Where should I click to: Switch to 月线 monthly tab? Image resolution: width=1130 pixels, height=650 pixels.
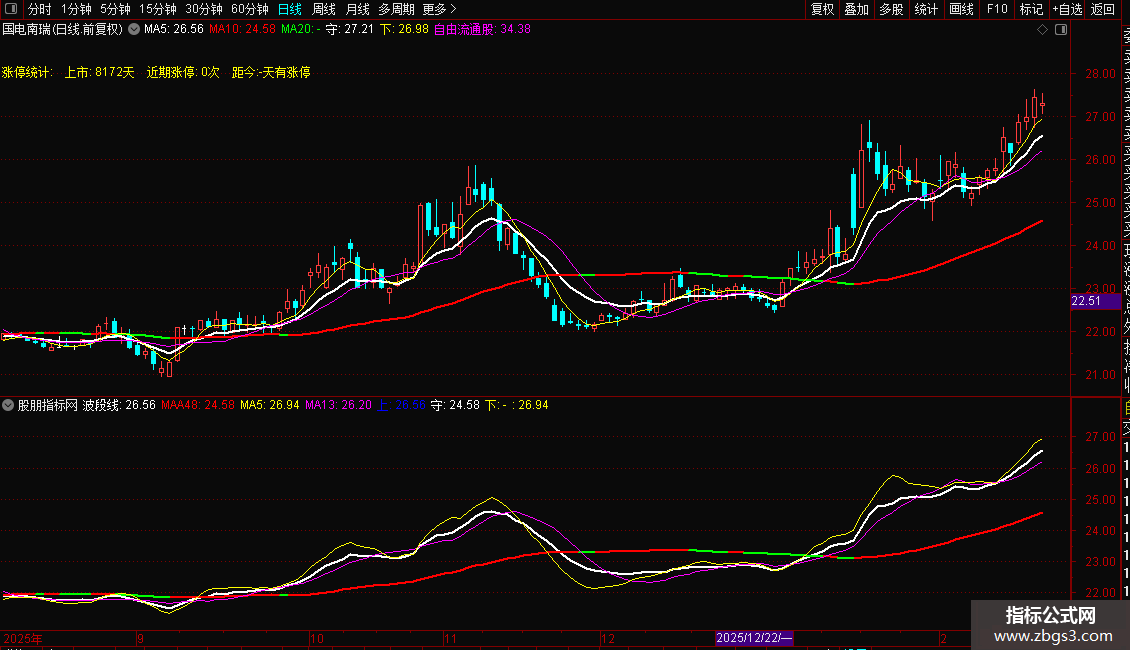(x=357, y=9)
